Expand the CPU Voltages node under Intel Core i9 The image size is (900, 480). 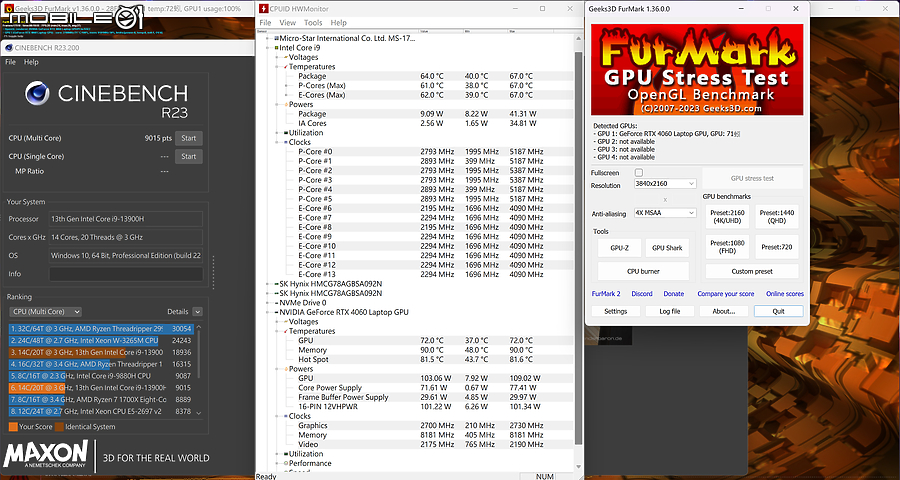coord(278,57)
